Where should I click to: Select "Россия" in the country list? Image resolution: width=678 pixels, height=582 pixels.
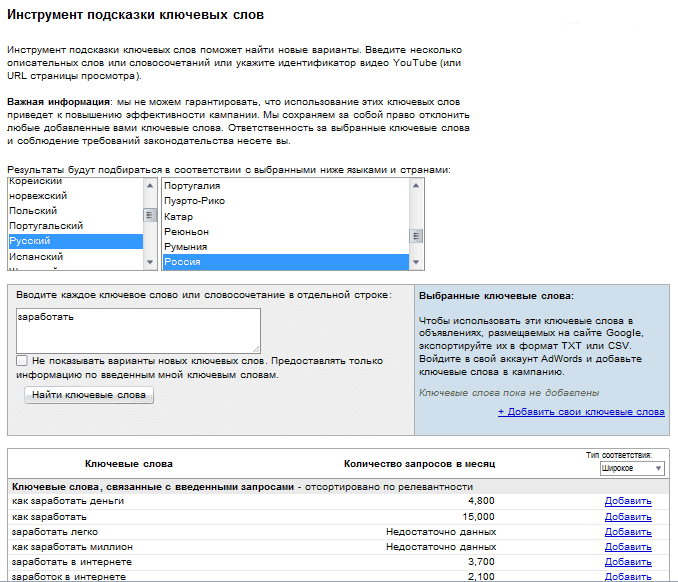coord(286,262)
